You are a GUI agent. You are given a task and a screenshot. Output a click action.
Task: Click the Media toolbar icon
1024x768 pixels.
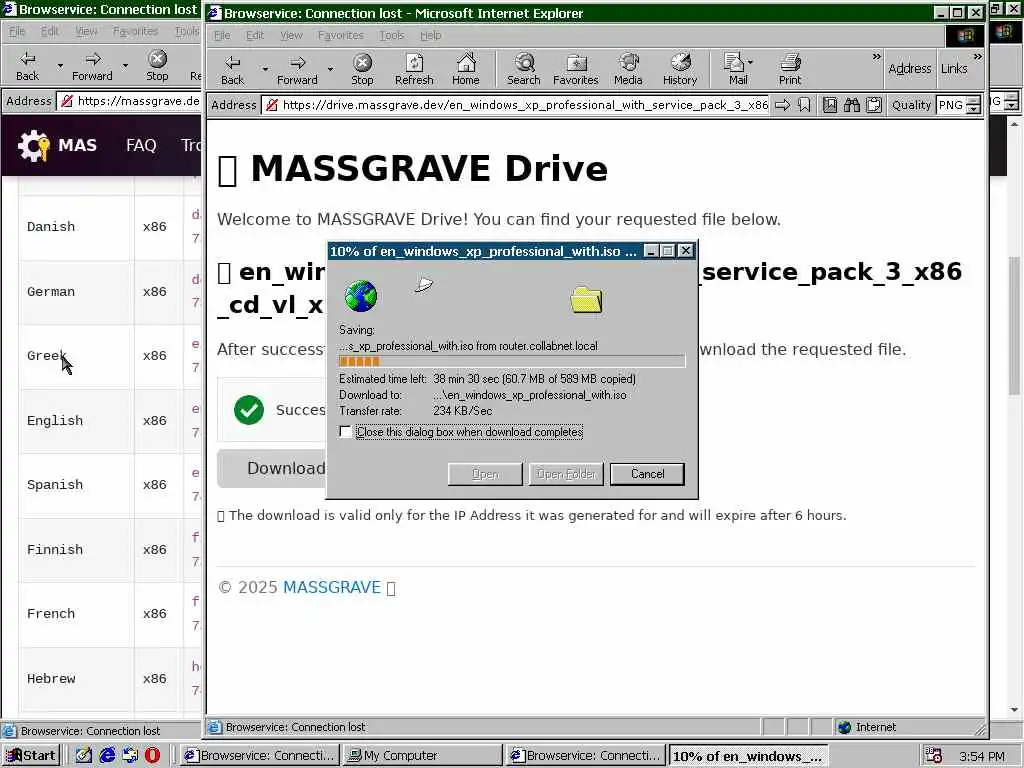[628, 69]
